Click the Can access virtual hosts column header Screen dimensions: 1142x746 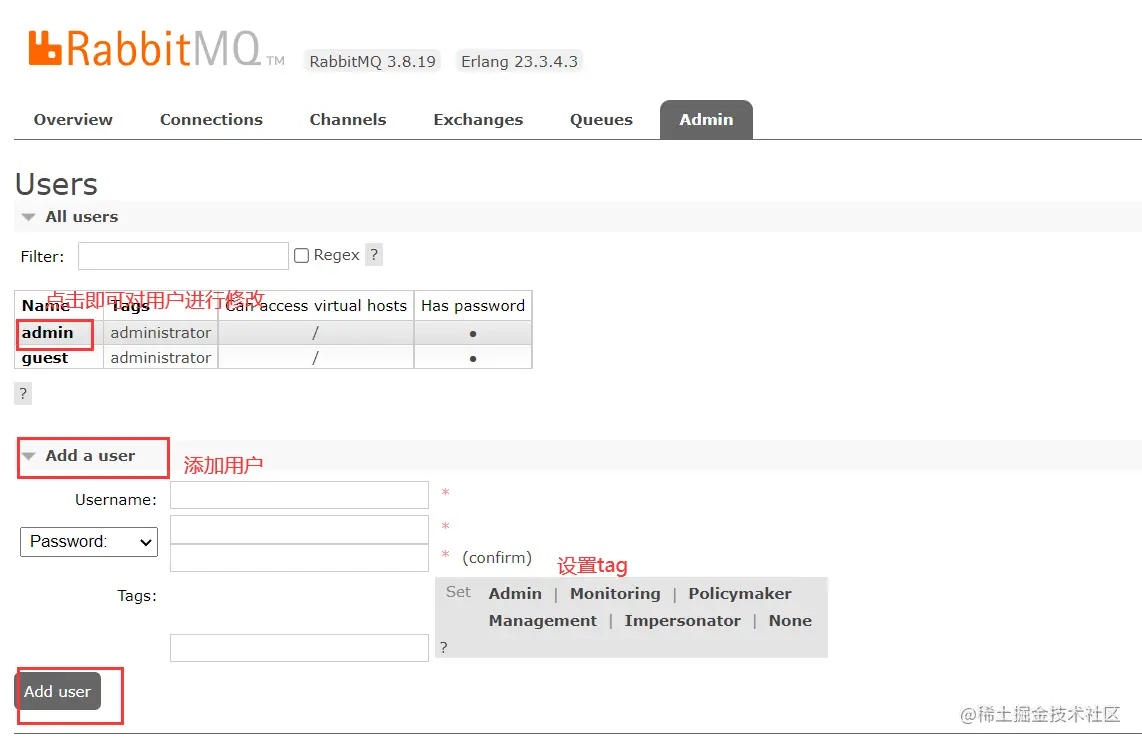(x=316, y=305)
